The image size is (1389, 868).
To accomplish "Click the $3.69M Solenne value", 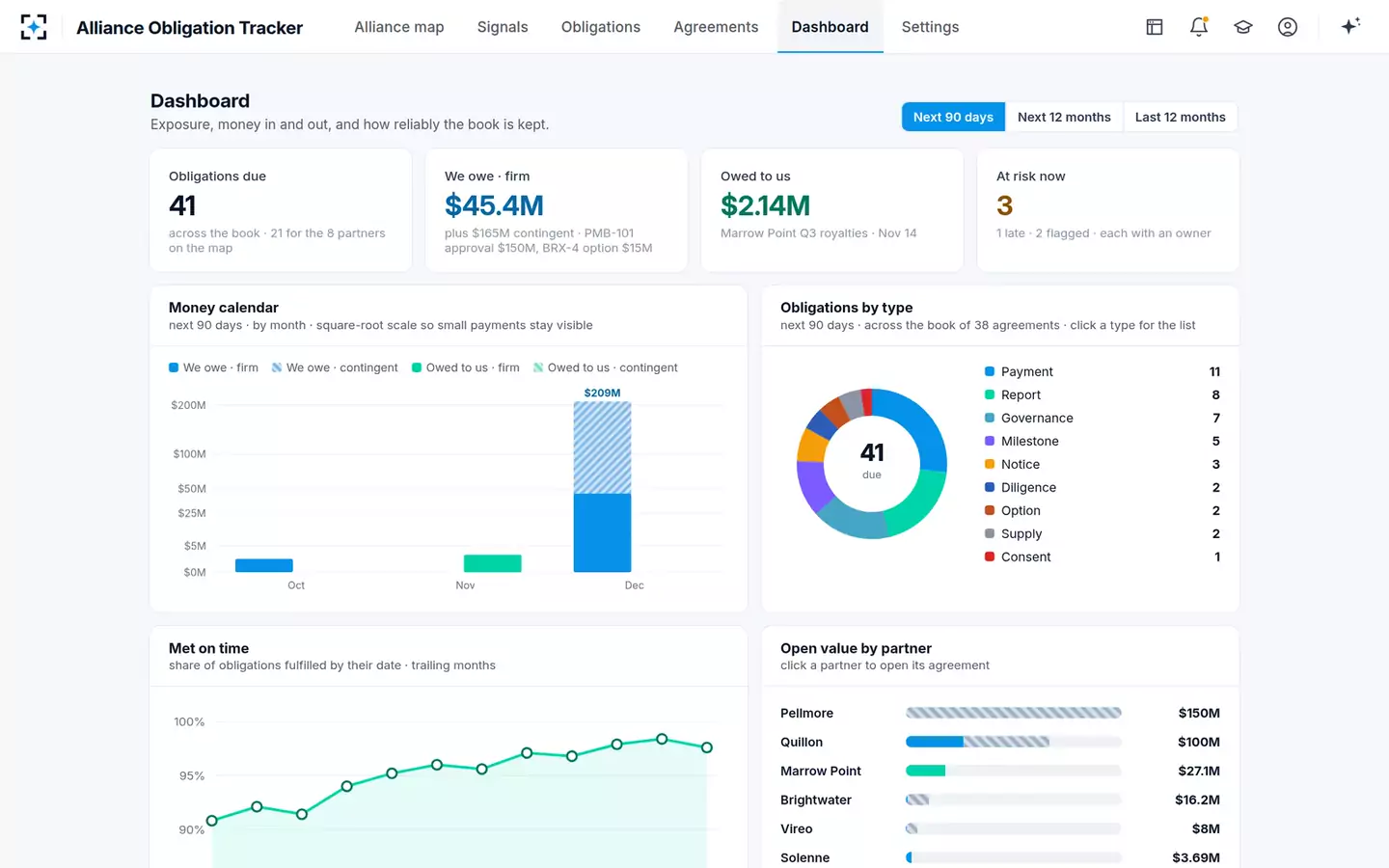I will (x=1196, y=857).
